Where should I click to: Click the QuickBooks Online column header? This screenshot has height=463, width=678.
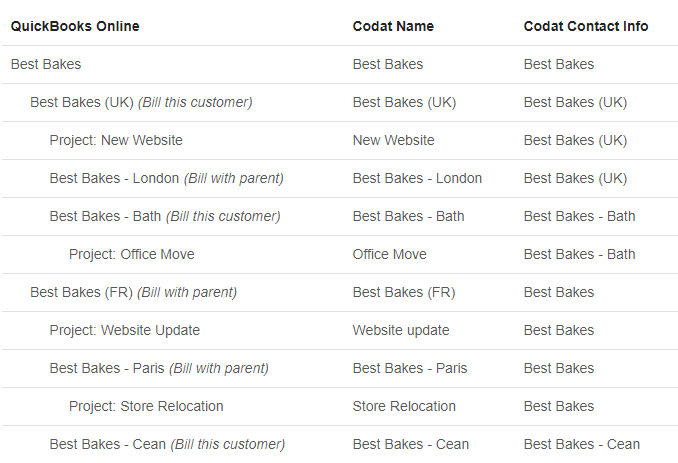[75, 26]
